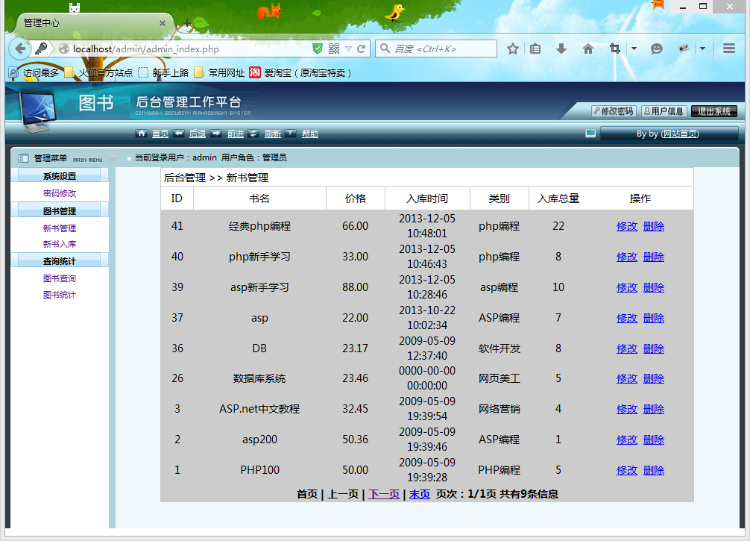The width and height of the screenshot is (750, 541).
Task: Click the 网站首页 link
Action: pos(680,134)
